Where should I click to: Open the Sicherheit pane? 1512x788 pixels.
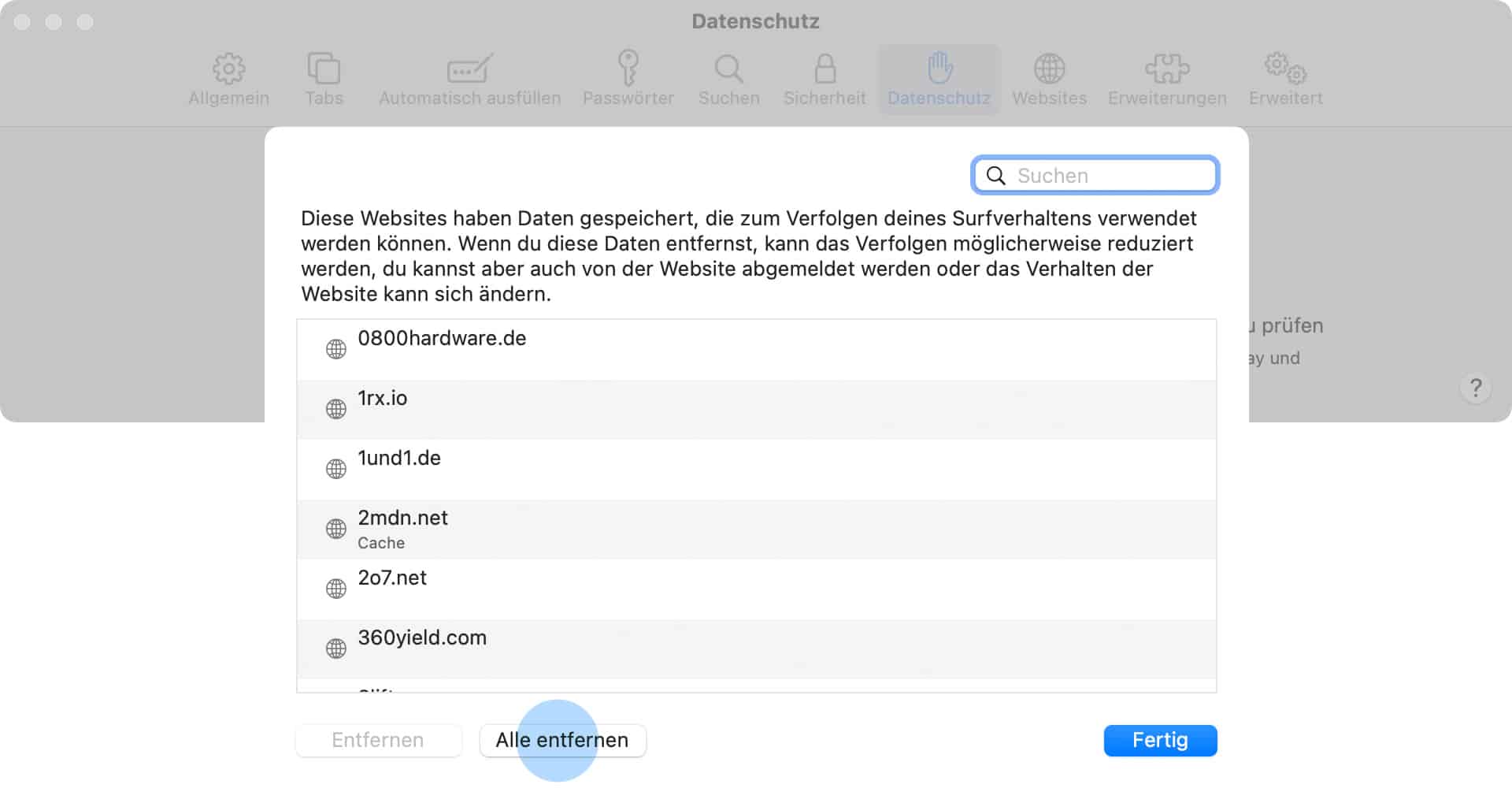click(x=825, y=80)
